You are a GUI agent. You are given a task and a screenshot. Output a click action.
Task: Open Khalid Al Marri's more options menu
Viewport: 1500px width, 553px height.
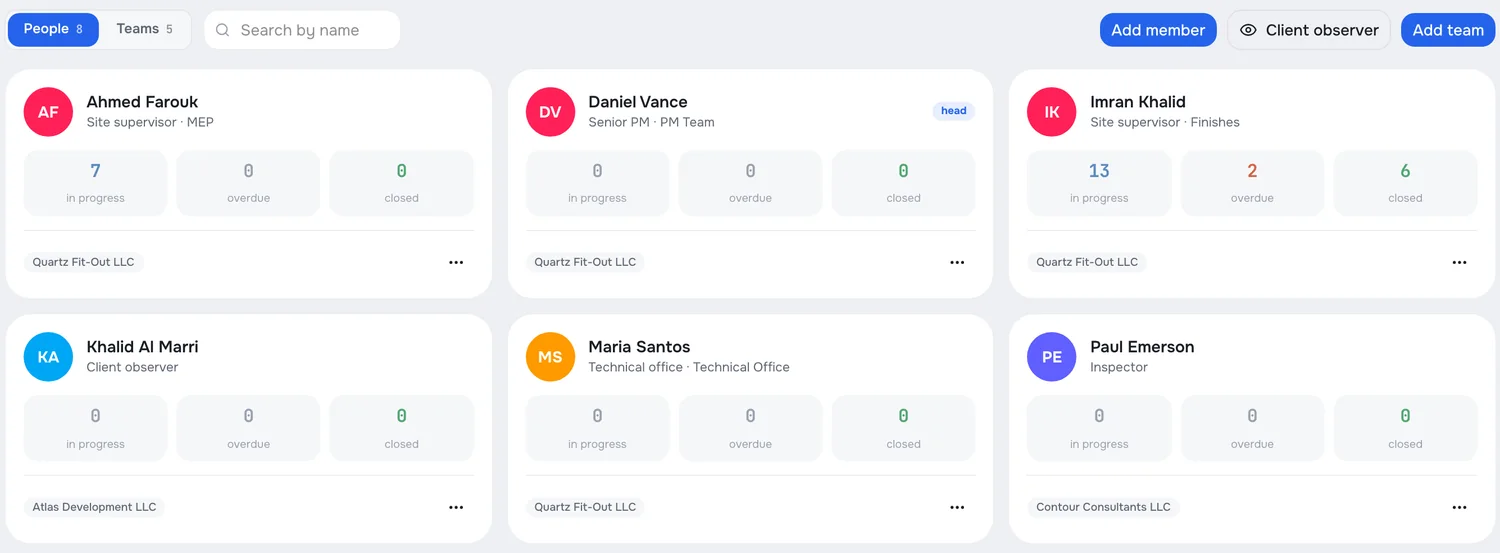(456, 507)
